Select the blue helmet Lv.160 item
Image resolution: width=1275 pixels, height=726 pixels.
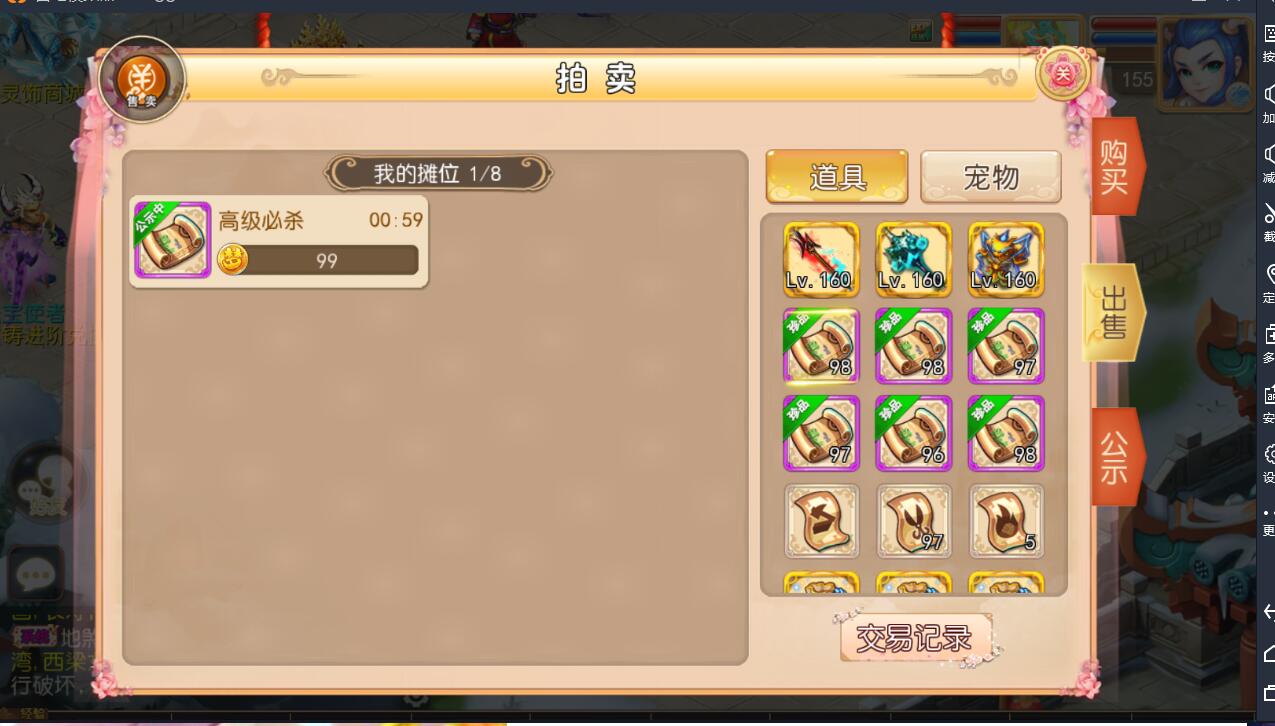click(1006, 259)
